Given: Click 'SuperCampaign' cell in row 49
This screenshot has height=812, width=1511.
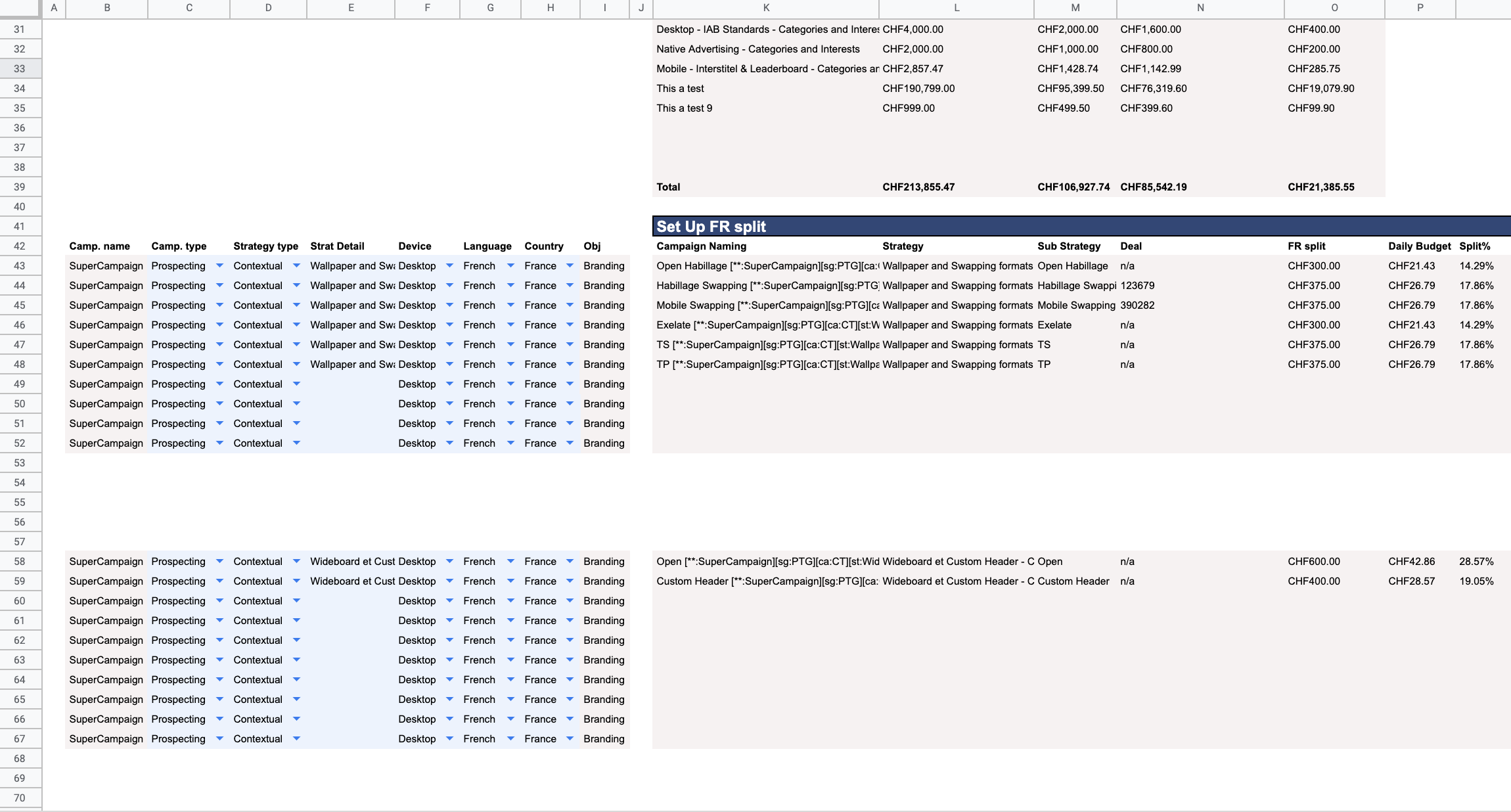Looking at the screenshot, I should (x=107, y=384).
